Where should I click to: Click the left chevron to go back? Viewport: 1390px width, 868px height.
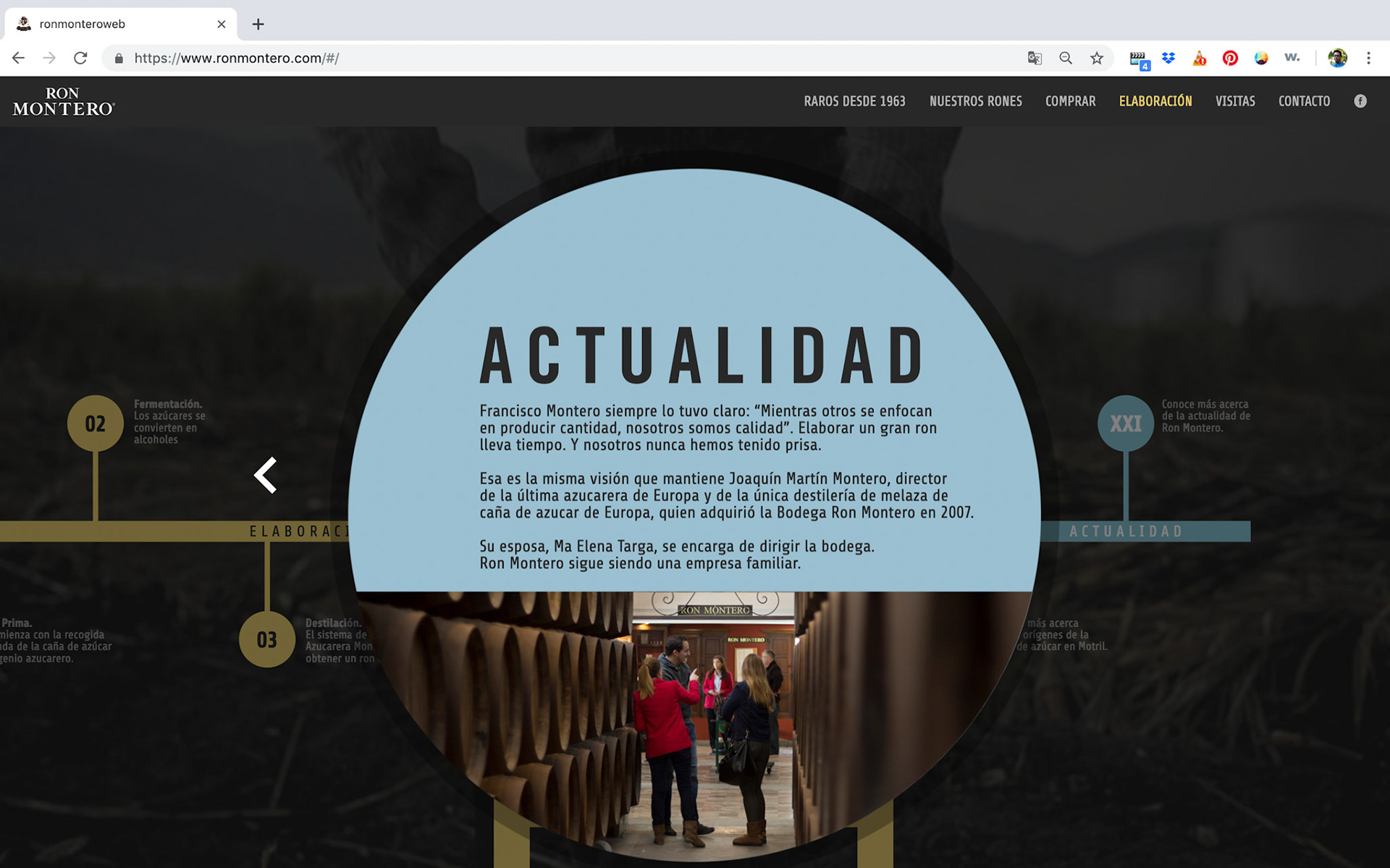pos(266,475)
